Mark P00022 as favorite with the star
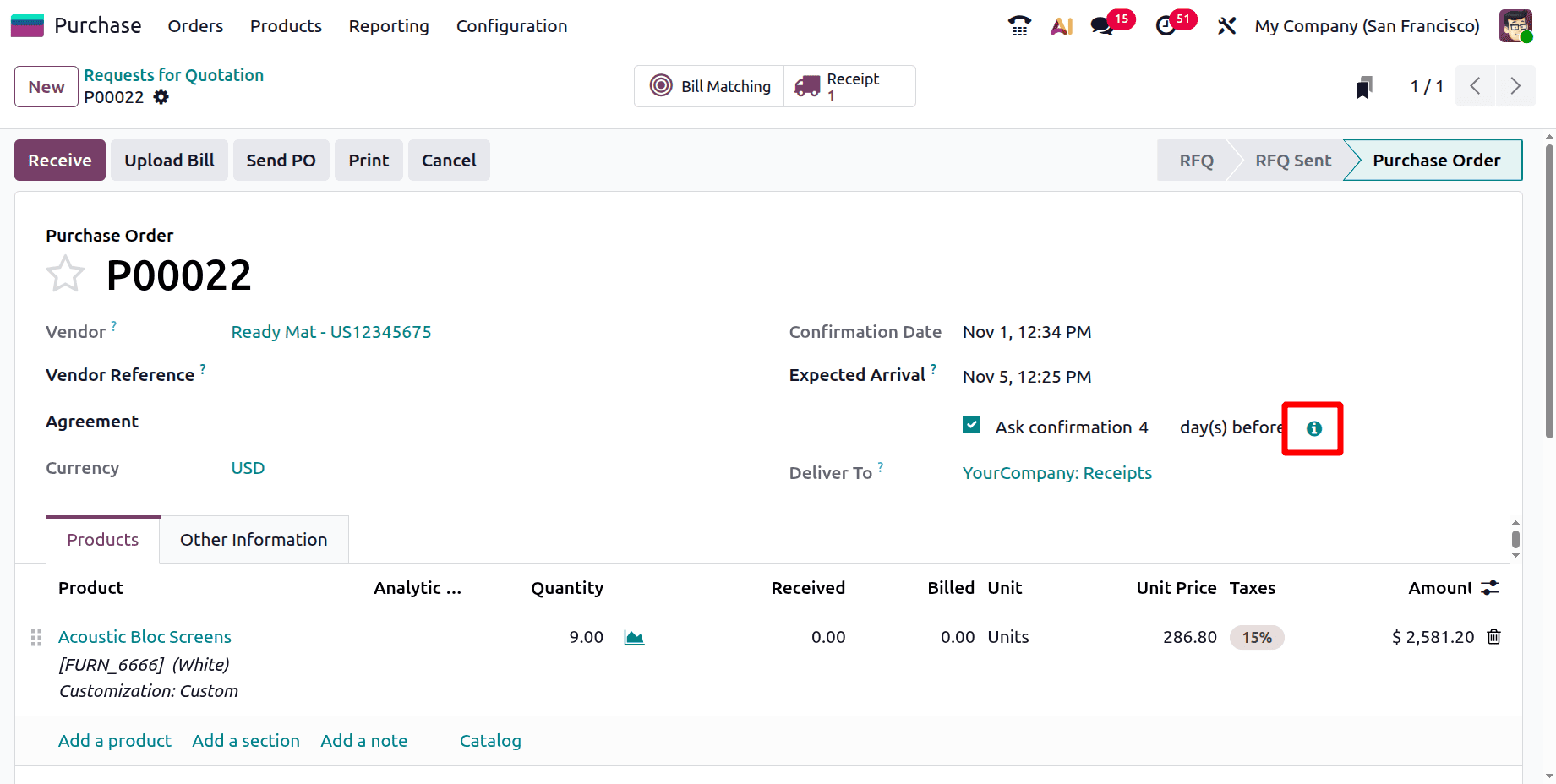1556x784 pixels. (65, 273)
